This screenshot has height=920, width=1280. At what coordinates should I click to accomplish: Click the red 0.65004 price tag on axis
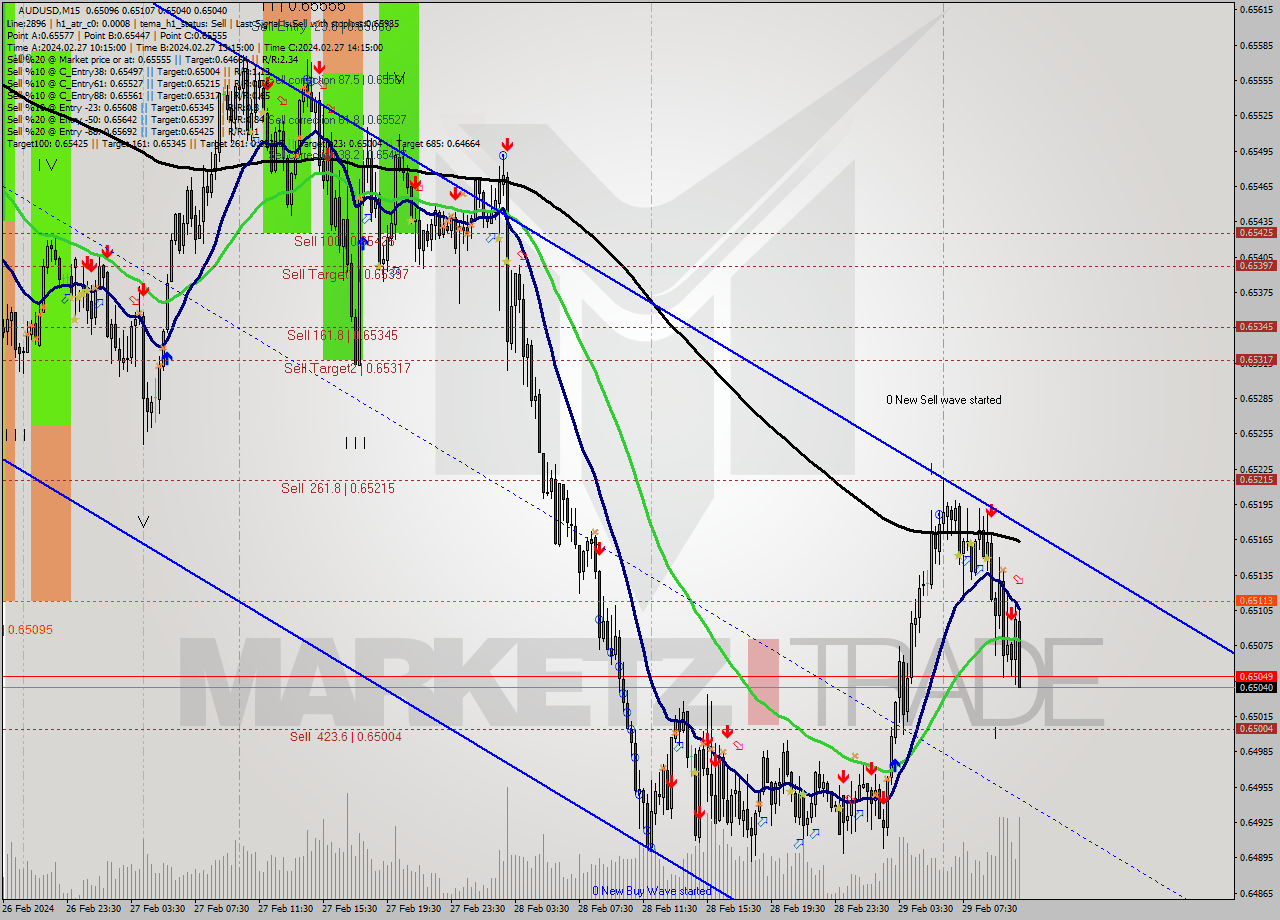1257,729
